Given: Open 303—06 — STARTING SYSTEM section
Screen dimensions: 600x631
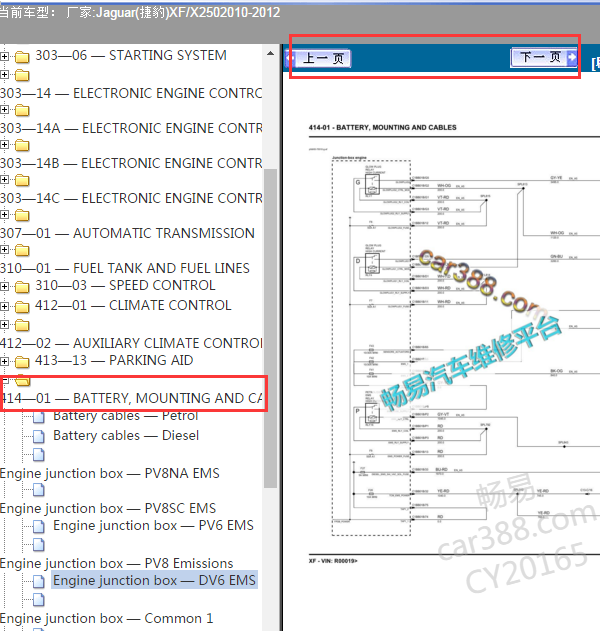Looking at the screenshot, I should pos(131,55).
